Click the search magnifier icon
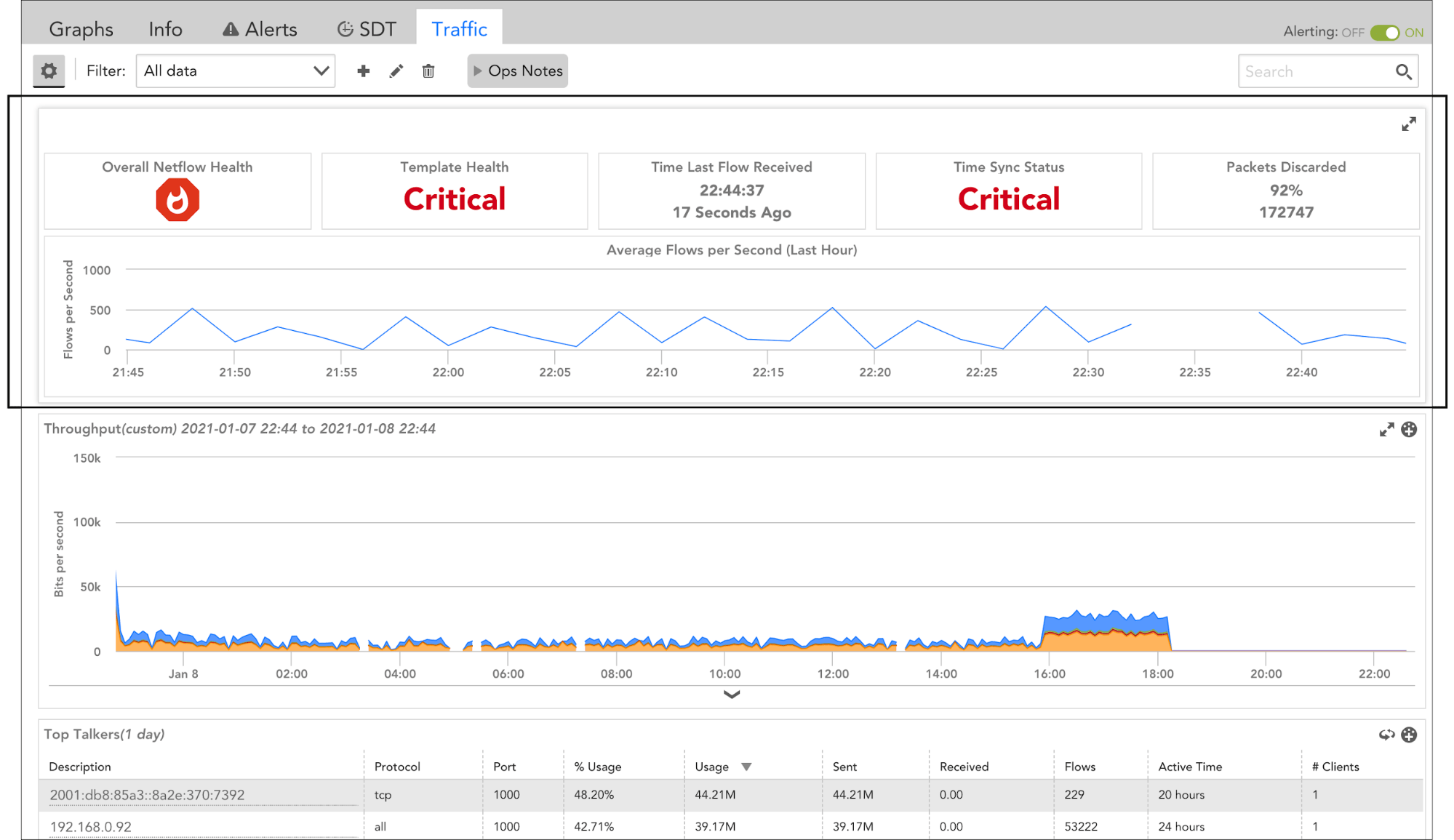The image size is (1454, 840). point(1403,72)
